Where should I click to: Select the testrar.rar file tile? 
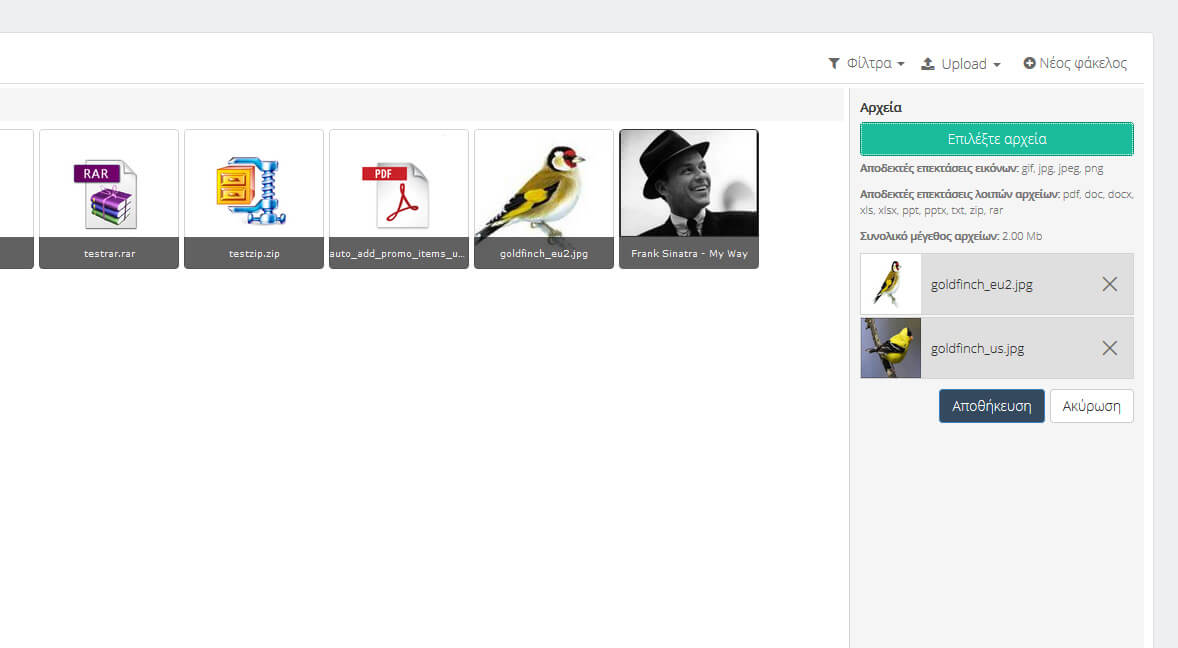(x=109, y=199)
